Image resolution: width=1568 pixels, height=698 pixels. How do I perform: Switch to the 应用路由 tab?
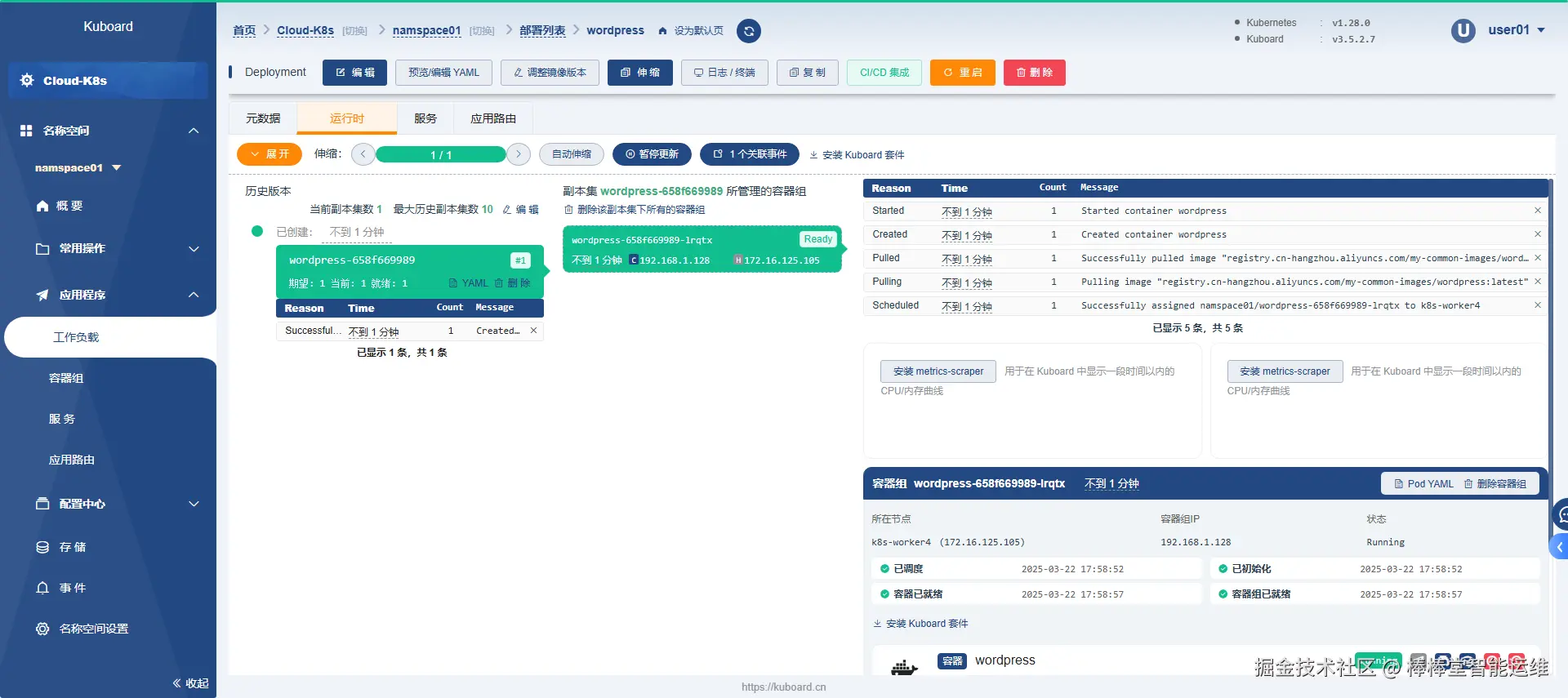[493, 118]
